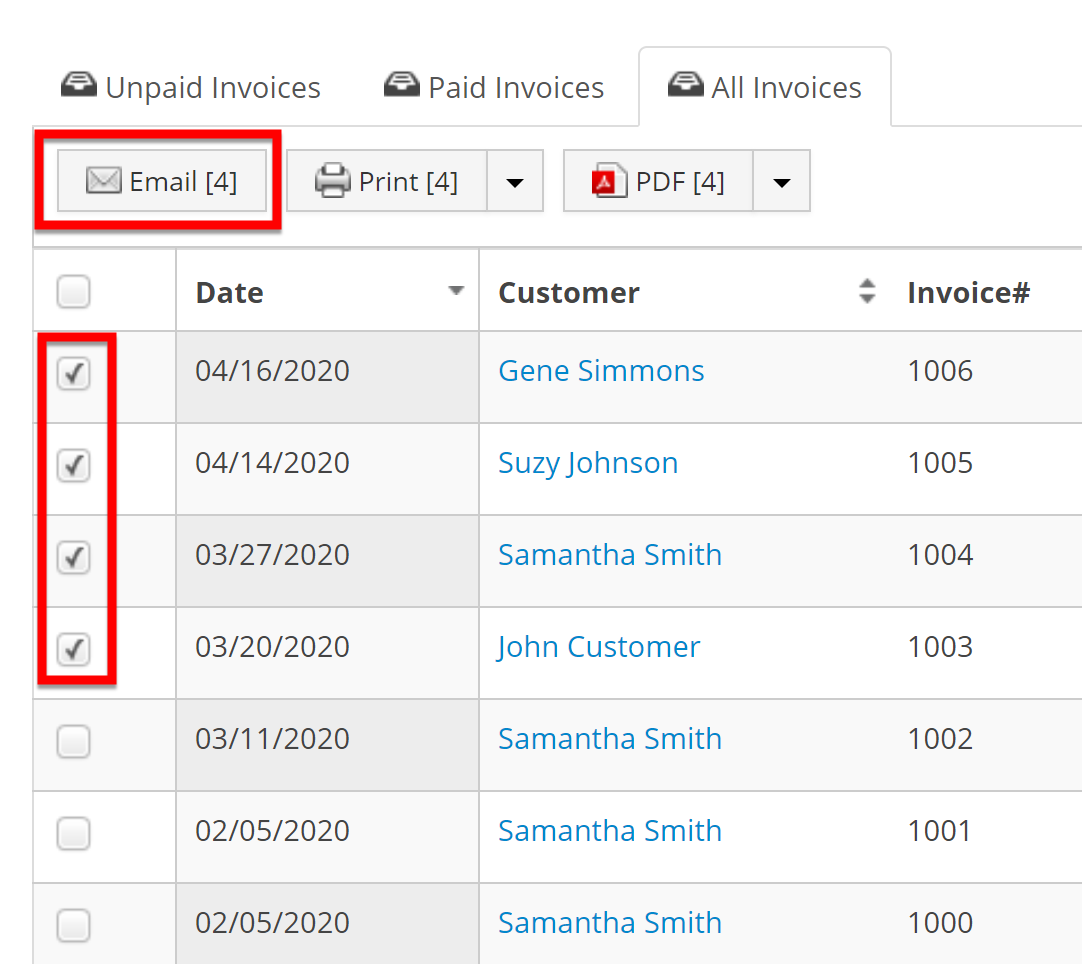
Task: Open John Customer link
Action: coord(599,647)
